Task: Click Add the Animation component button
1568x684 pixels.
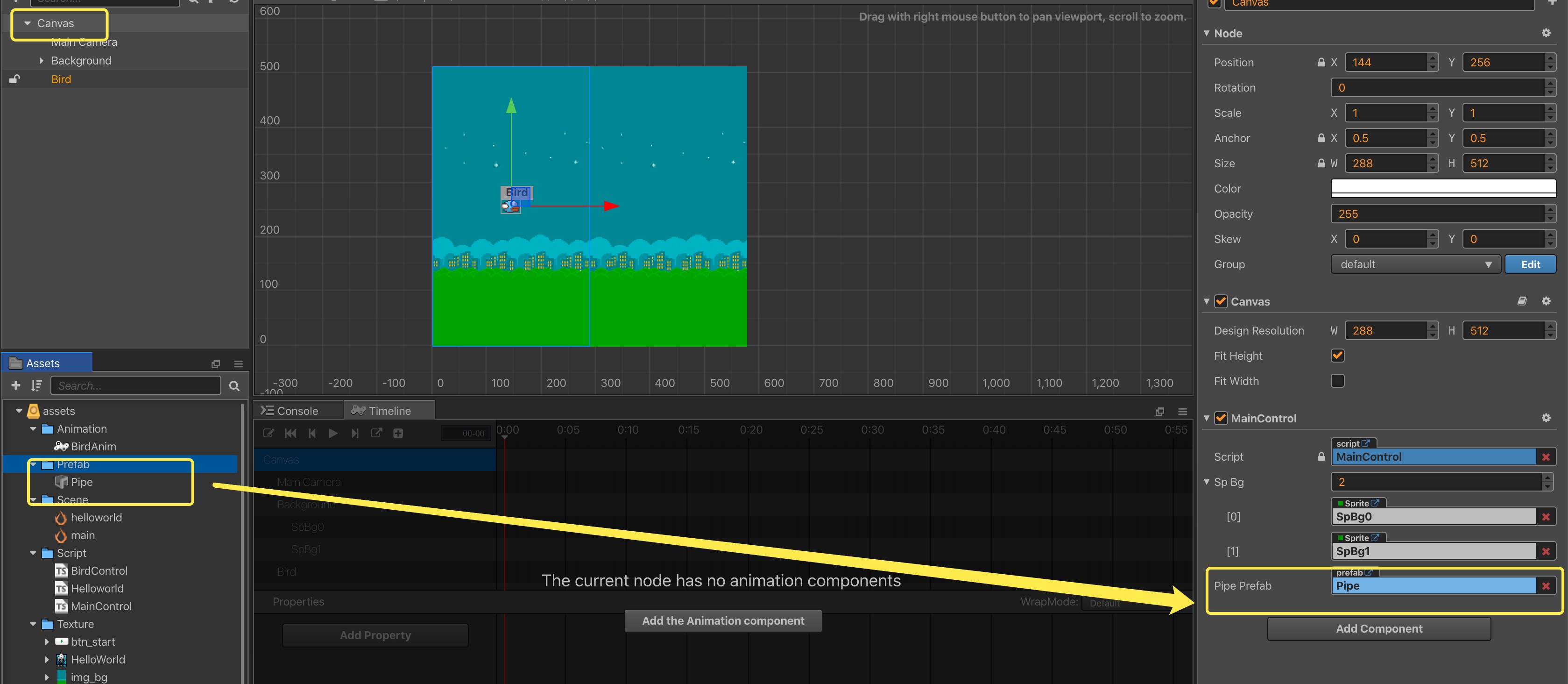Action: [722, 620]
